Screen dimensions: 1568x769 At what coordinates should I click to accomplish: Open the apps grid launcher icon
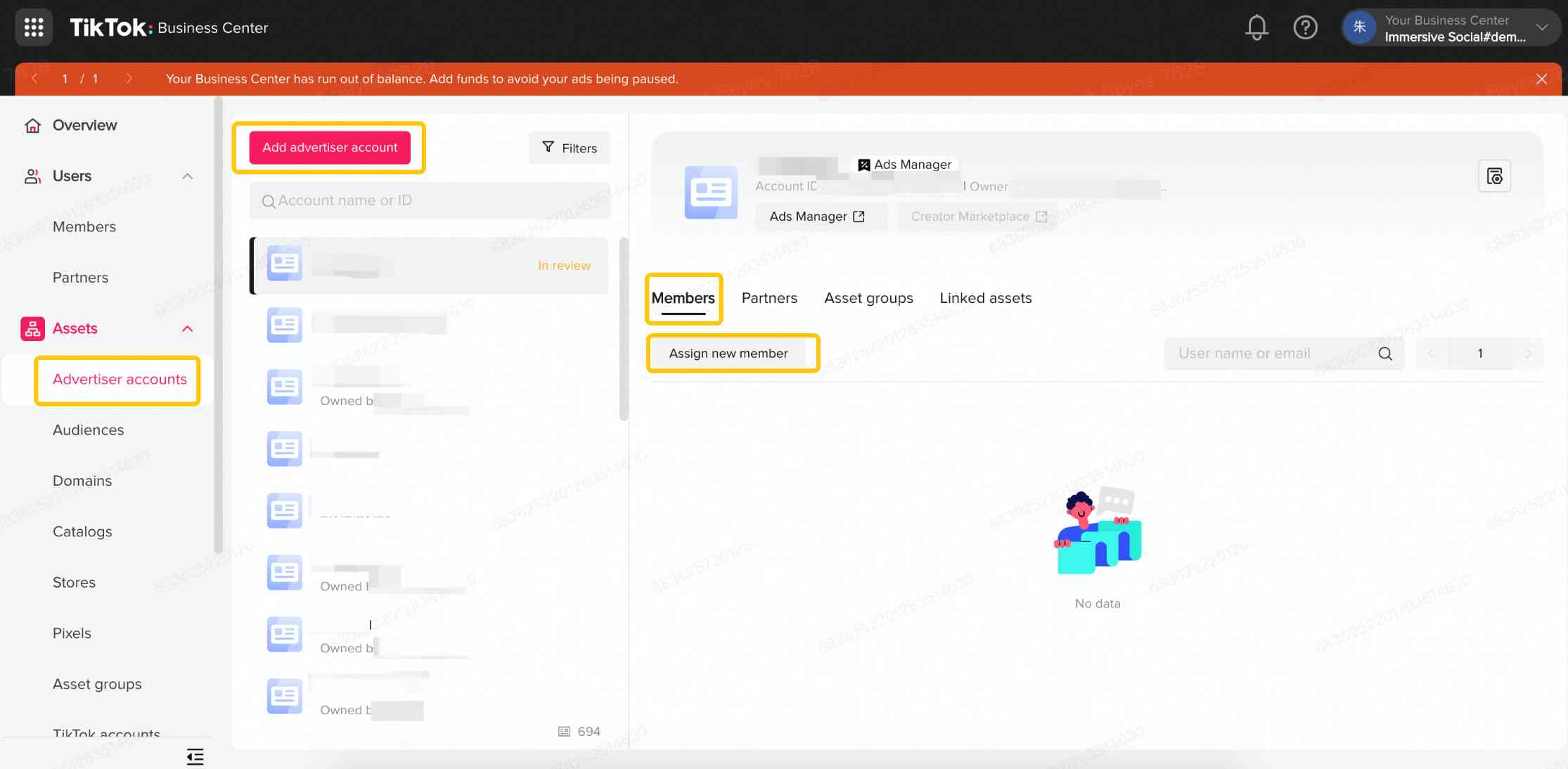34,27
